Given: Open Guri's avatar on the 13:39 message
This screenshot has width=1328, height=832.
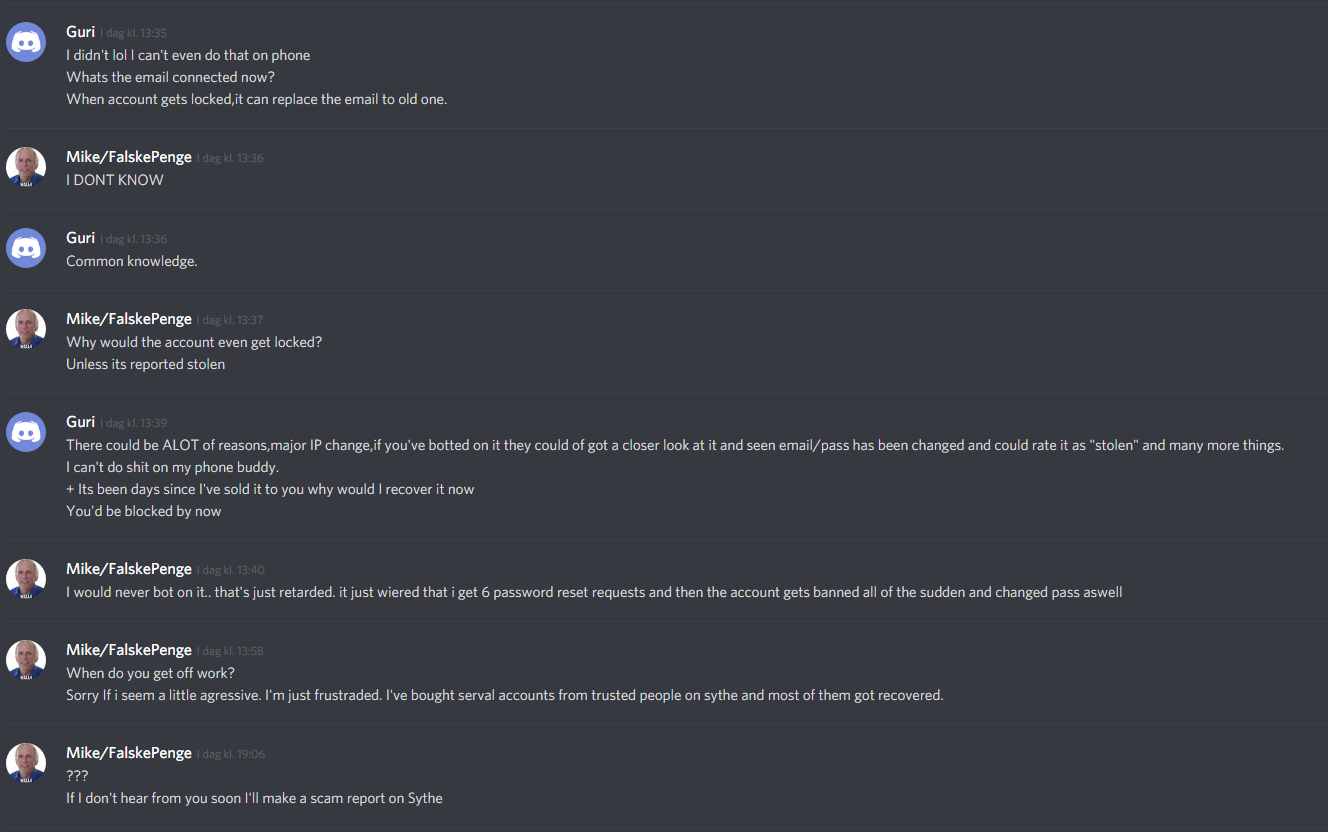Looking at the screenshot, I should [26, 432].
